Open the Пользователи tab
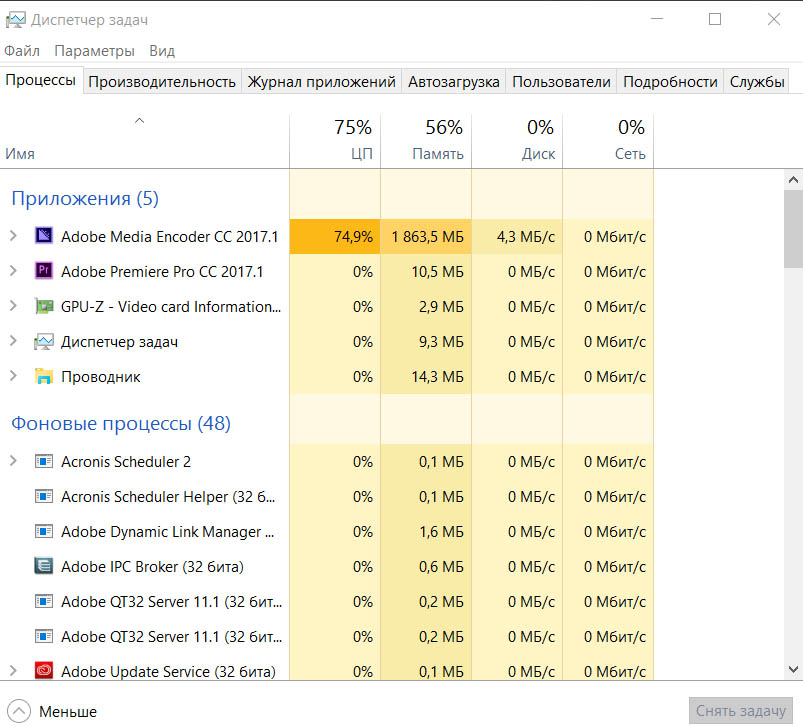803x726 pixels. pos(561,82)
